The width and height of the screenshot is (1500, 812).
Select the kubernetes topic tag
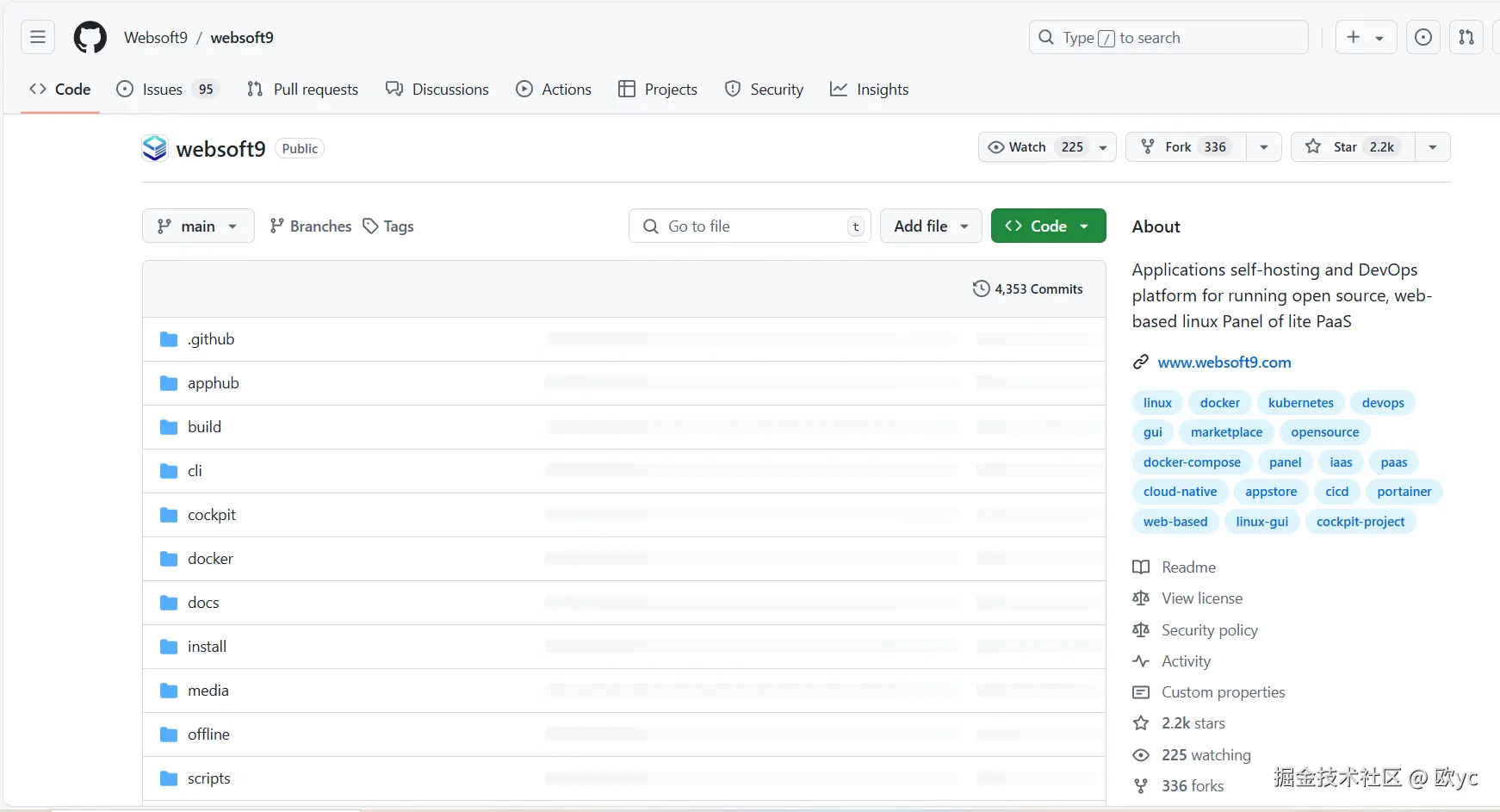1300,403
